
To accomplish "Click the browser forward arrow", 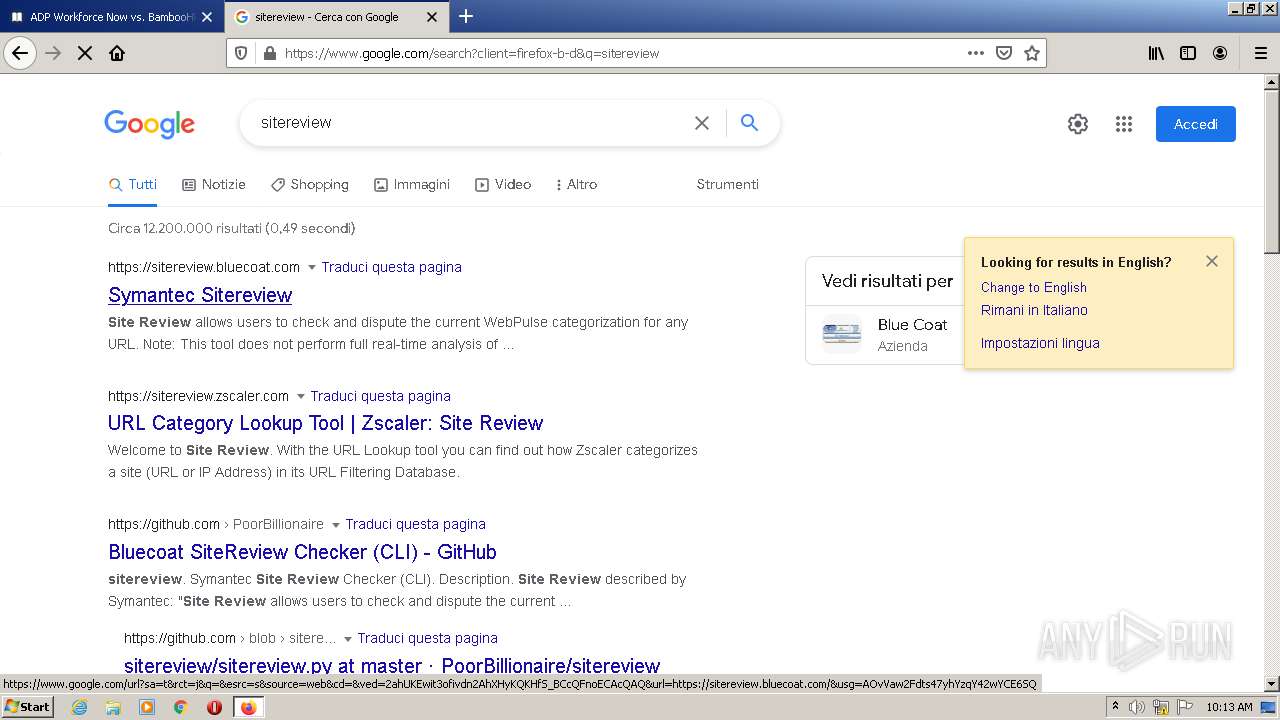I will click(x=53, y=53).
